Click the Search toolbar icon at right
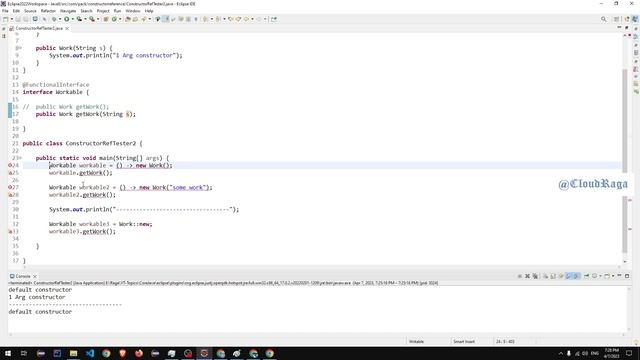Screen dimensions: 640x360 (x=603, y=19)
